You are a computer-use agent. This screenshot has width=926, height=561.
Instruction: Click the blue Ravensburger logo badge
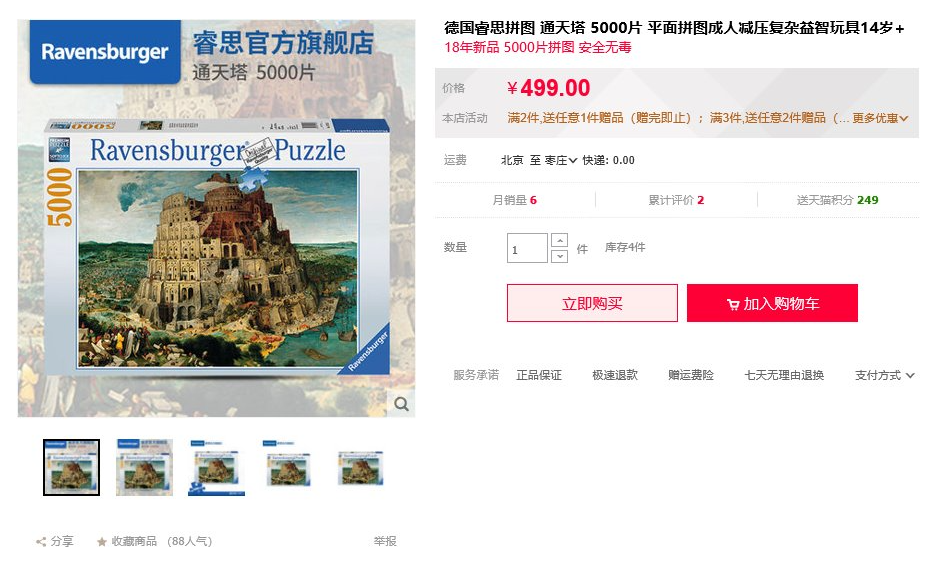click(105, 52)
